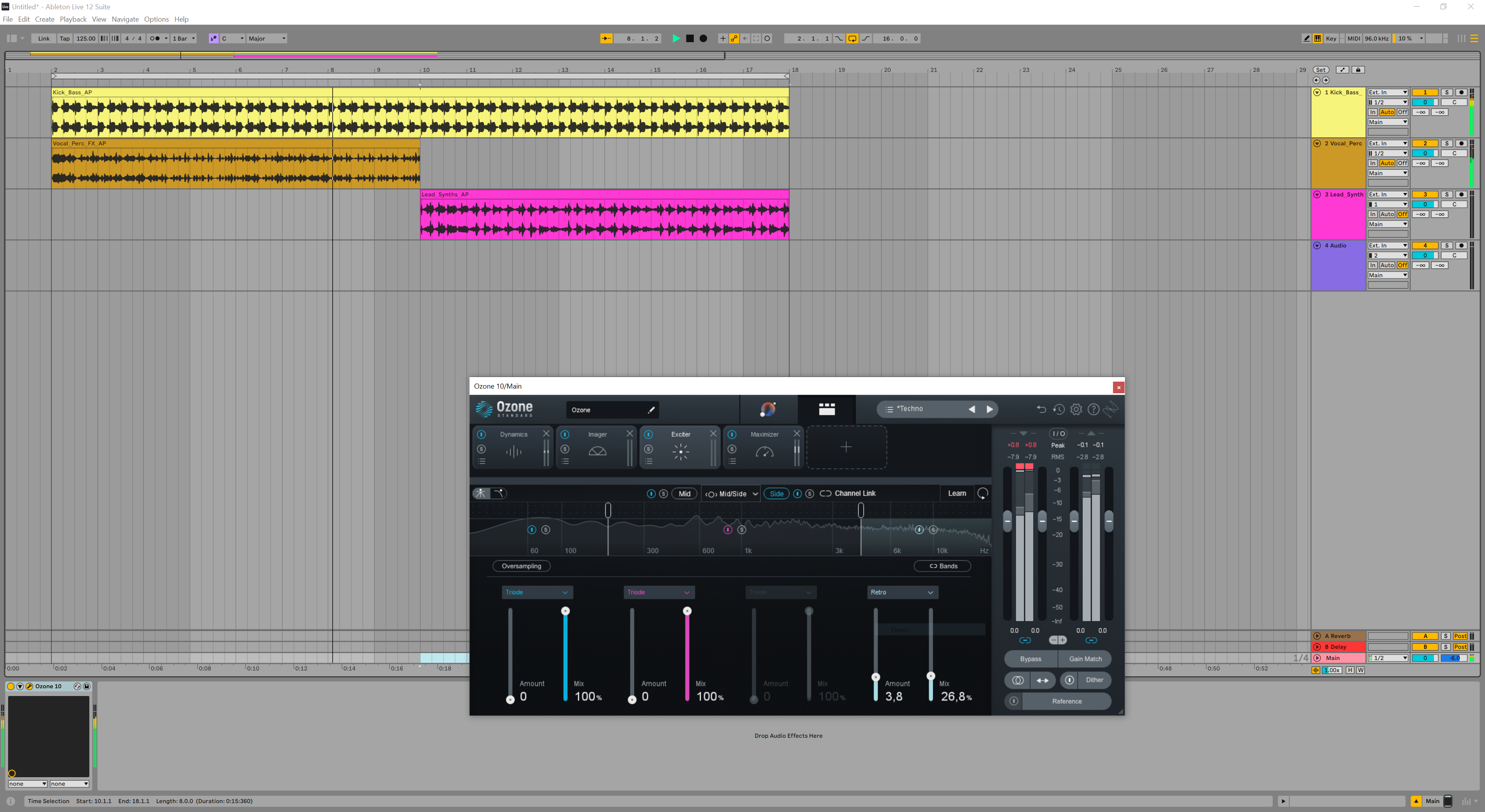Toggle the Dither power button
This screenshot has height=812, width=1485.
tap(1069, 680)
